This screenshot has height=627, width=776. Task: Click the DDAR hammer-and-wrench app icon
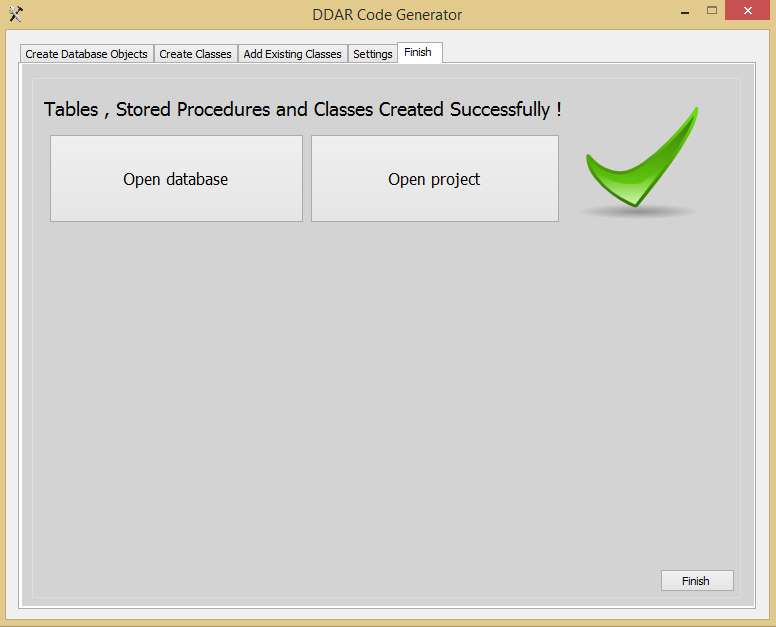(15, 14)
